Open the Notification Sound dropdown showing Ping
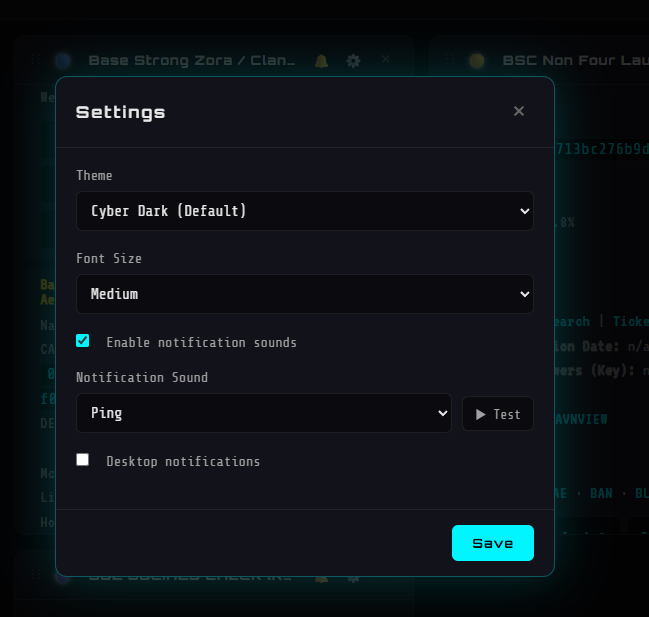This screenshot has width=649, height=617. [x=264, y=413]
